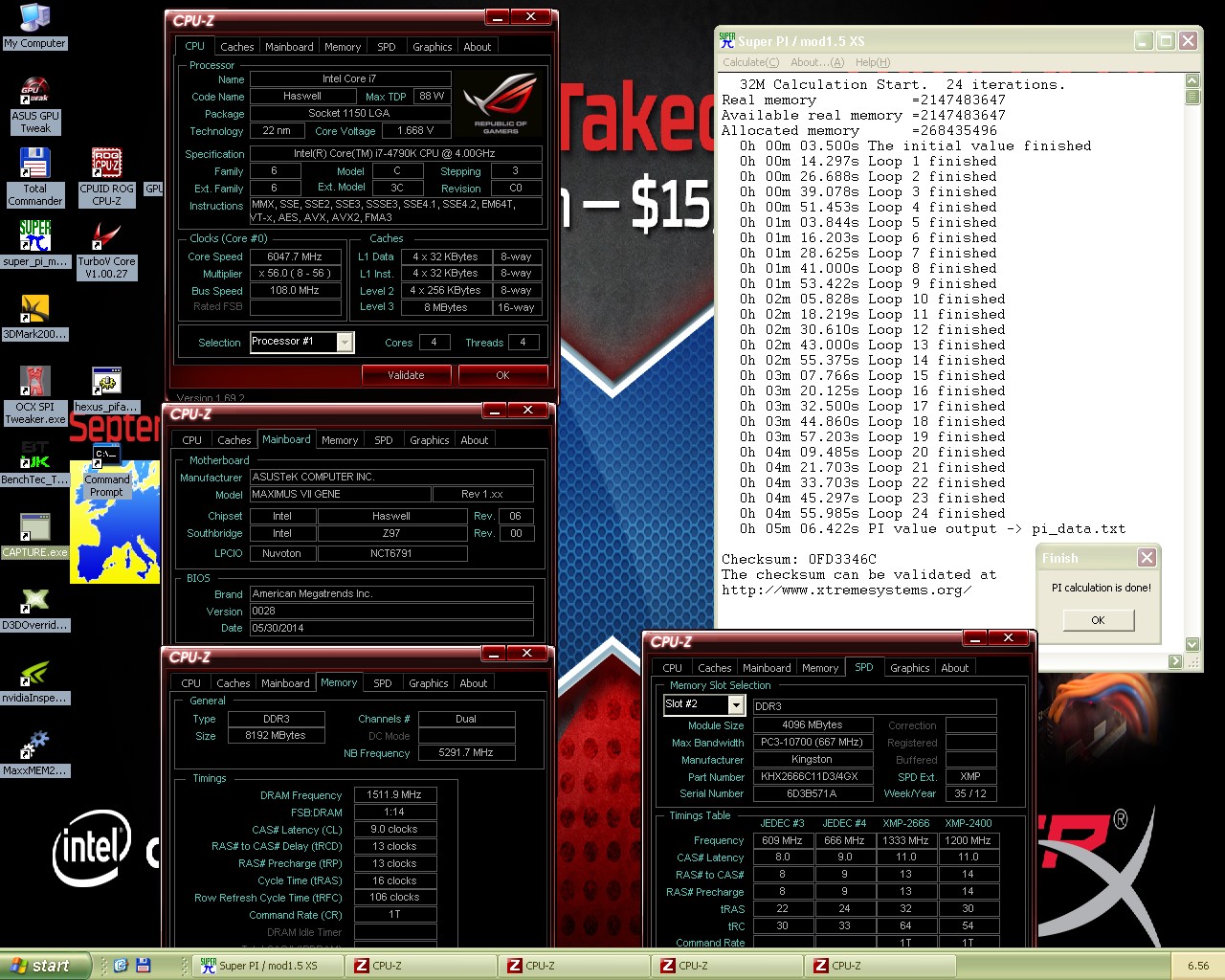
Task: Click Part Number KHX2666C11D3/4GX field
Action: pos(813,776)
